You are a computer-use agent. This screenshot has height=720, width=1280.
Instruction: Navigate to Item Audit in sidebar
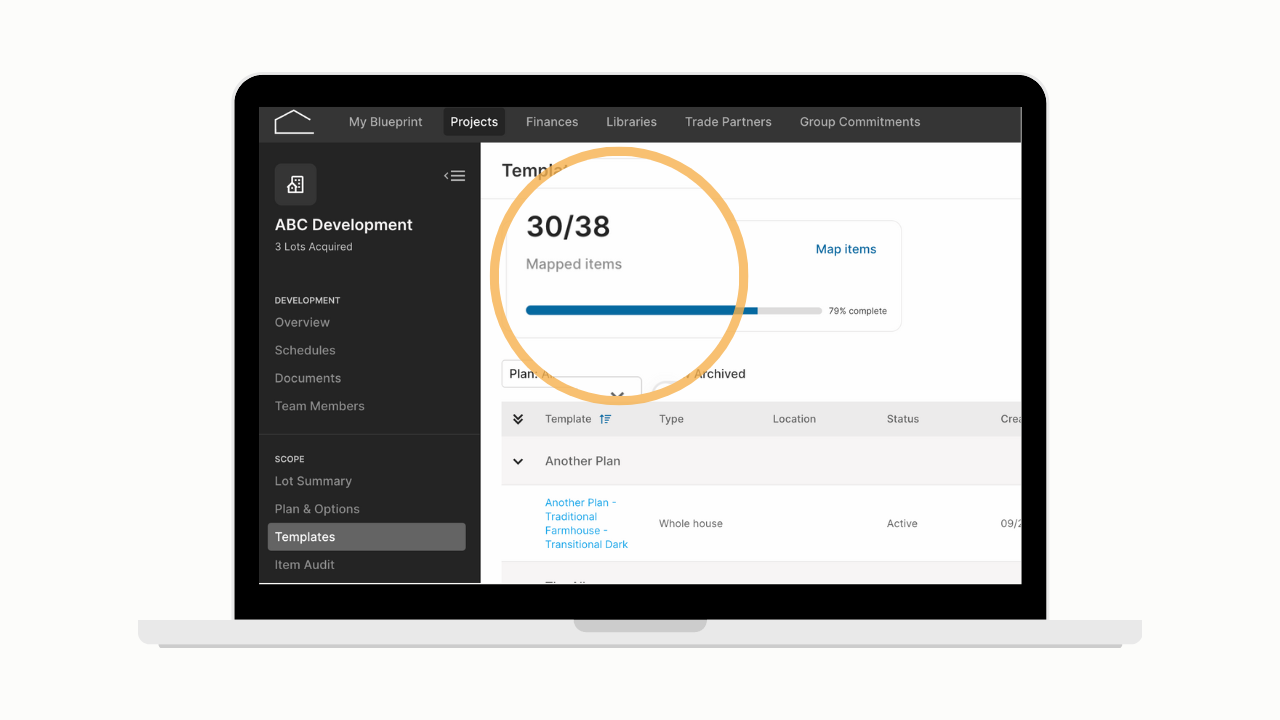coord(305,565)
